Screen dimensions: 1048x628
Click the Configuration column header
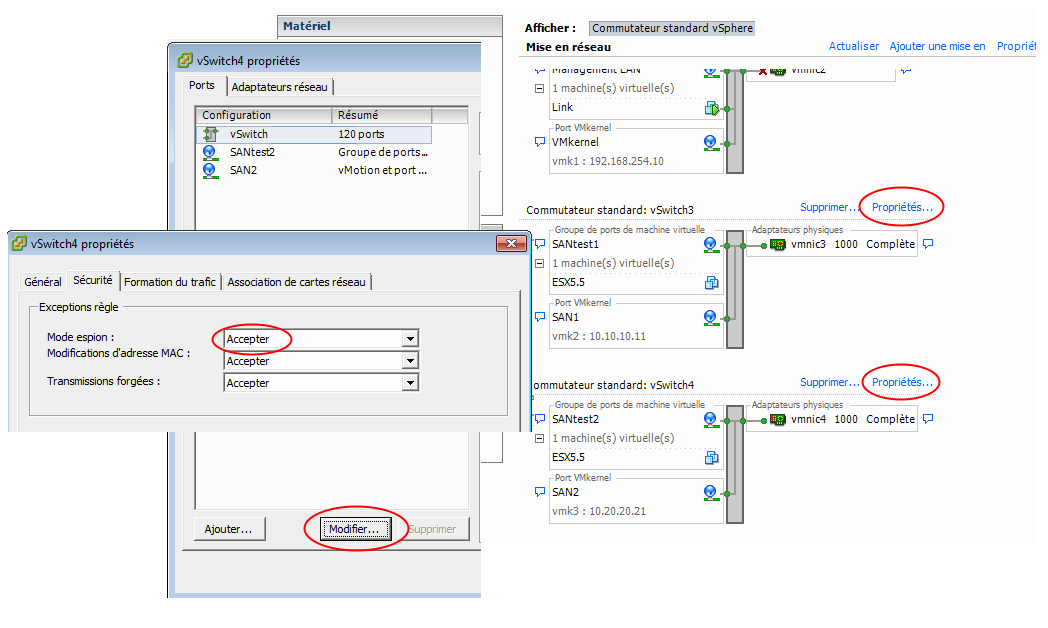pos(264,115)
